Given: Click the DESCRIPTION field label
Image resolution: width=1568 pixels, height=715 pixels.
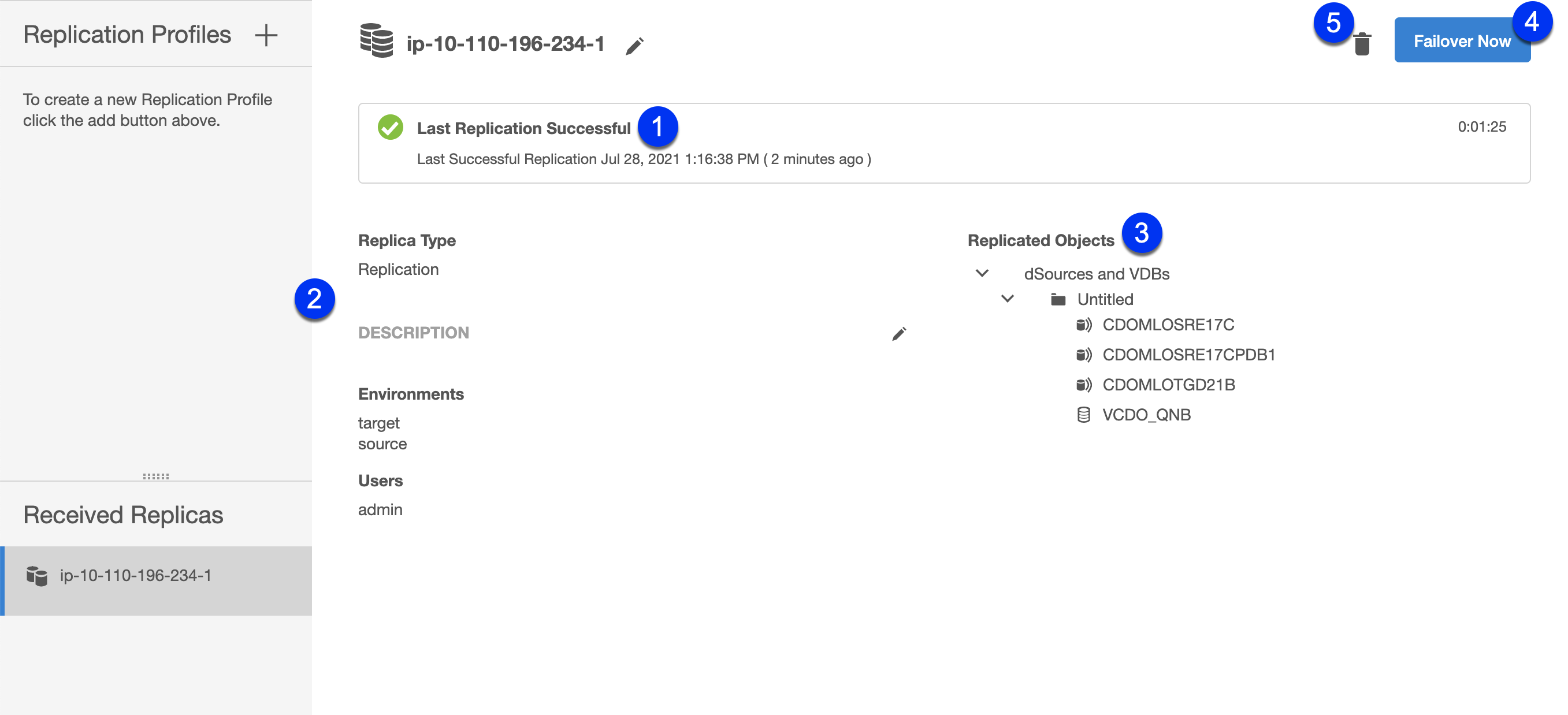Looking at the screenshot, I should 413,333.
